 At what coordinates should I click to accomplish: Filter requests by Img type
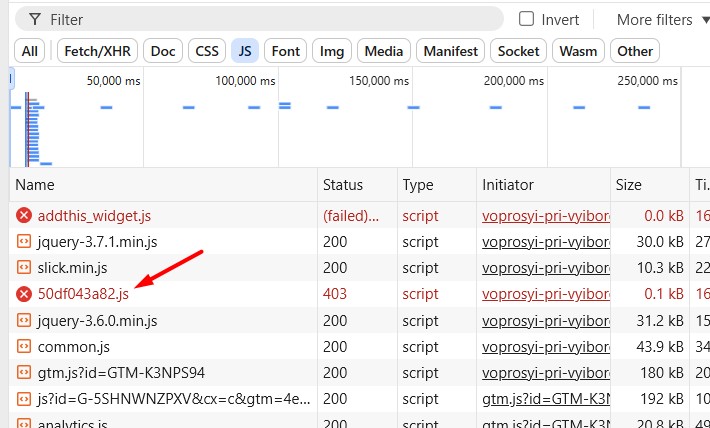pos(332,51)
